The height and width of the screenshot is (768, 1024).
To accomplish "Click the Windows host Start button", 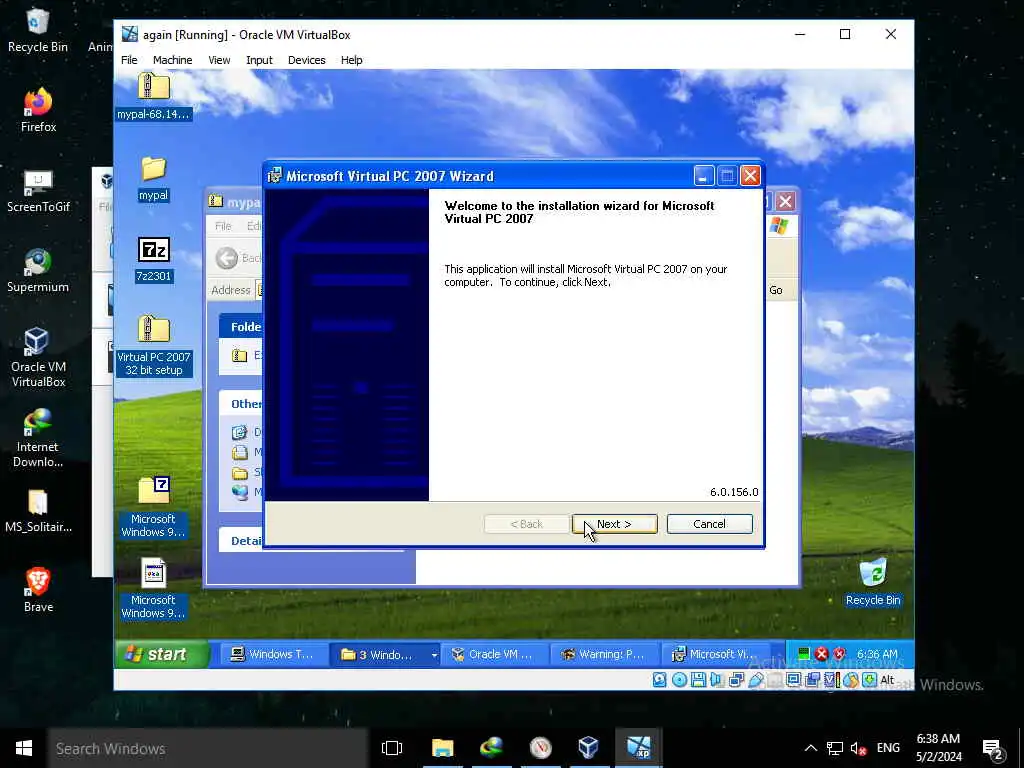I will (x=24, y=748).
